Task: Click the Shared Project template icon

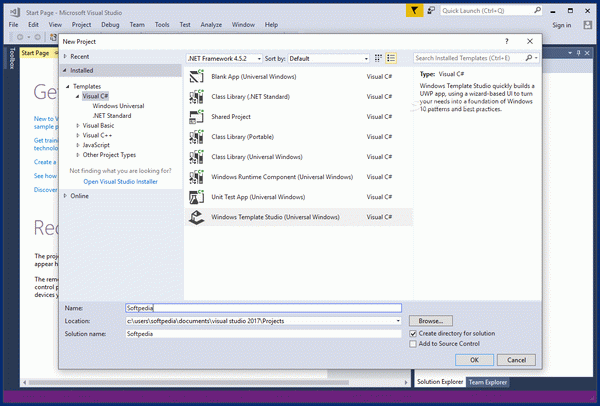Action: click(x=197, y=117)
